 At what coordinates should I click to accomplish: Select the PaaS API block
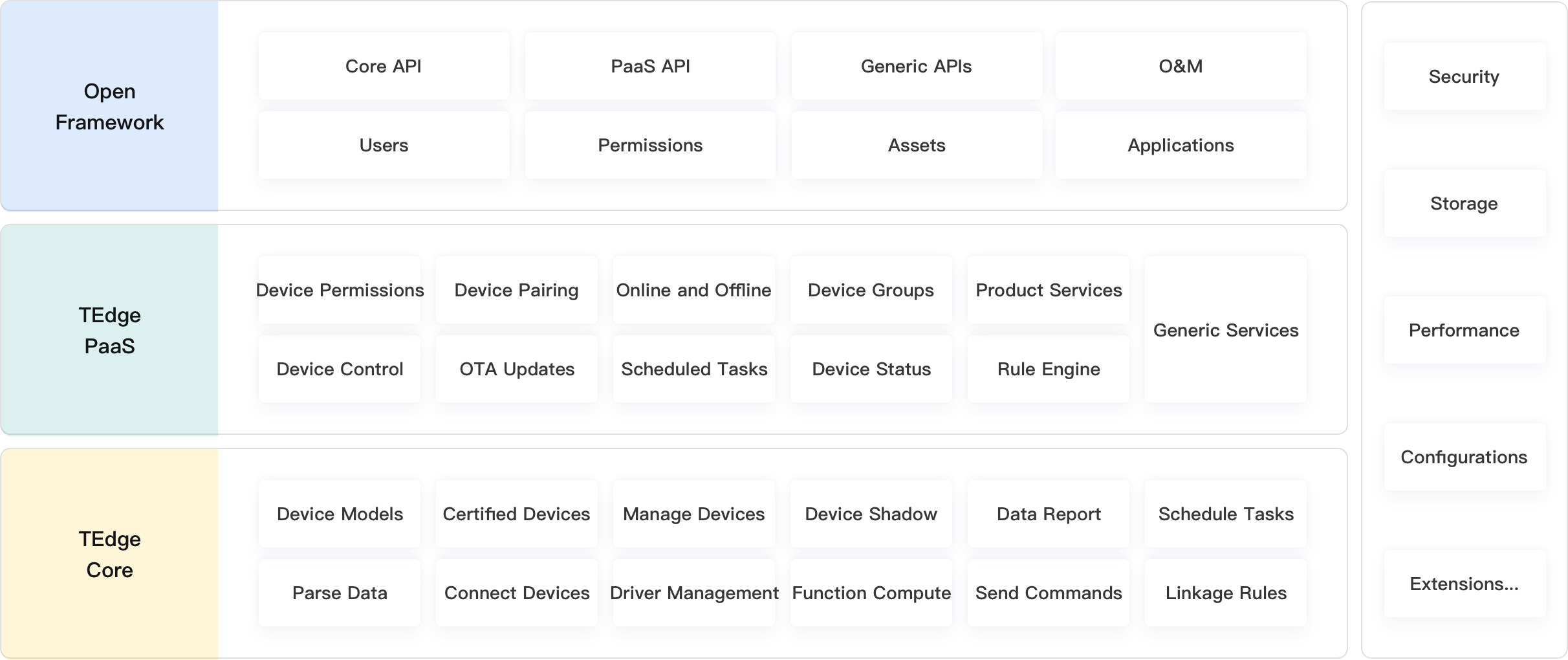(650, 66)
